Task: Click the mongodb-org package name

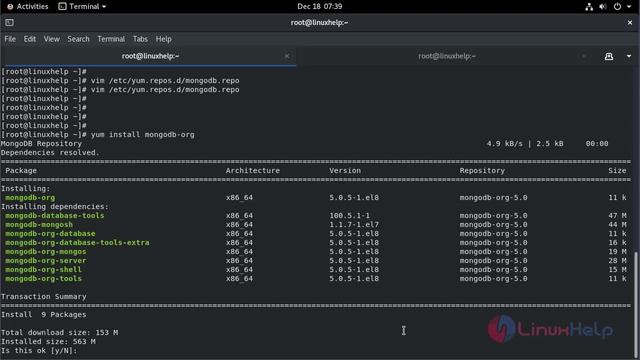Action: pyautogui.click(x=30, y=198)
